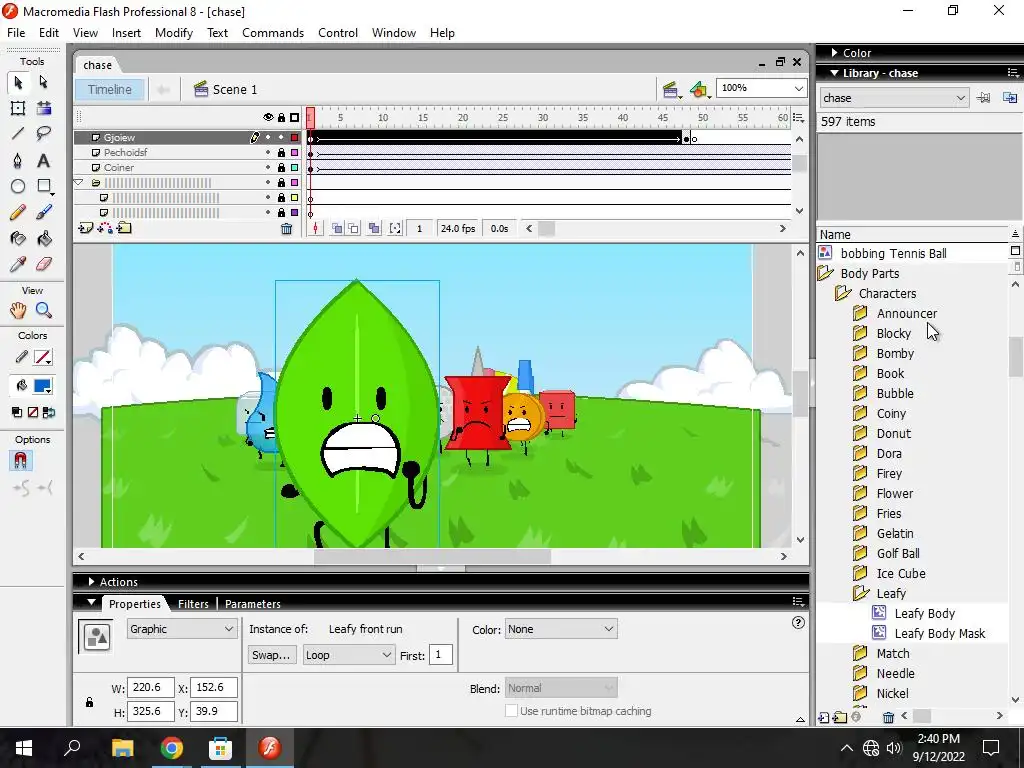The height and width of the screenshot is (768, 1024).
Task: Select the Ink Bottle tool
Action: [x=18, y=239]
